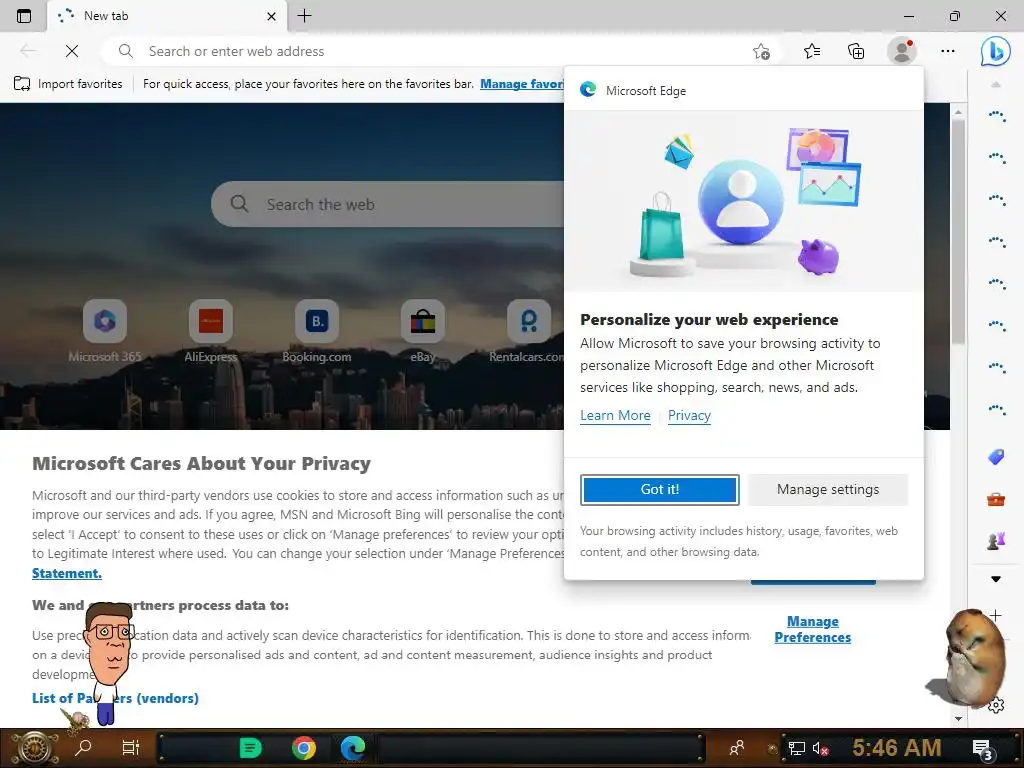The width and height of the screenshot is (1024, 768).
Task: Open Task View in taskbar
Action: pyautogui.click(x=131, y=747)
